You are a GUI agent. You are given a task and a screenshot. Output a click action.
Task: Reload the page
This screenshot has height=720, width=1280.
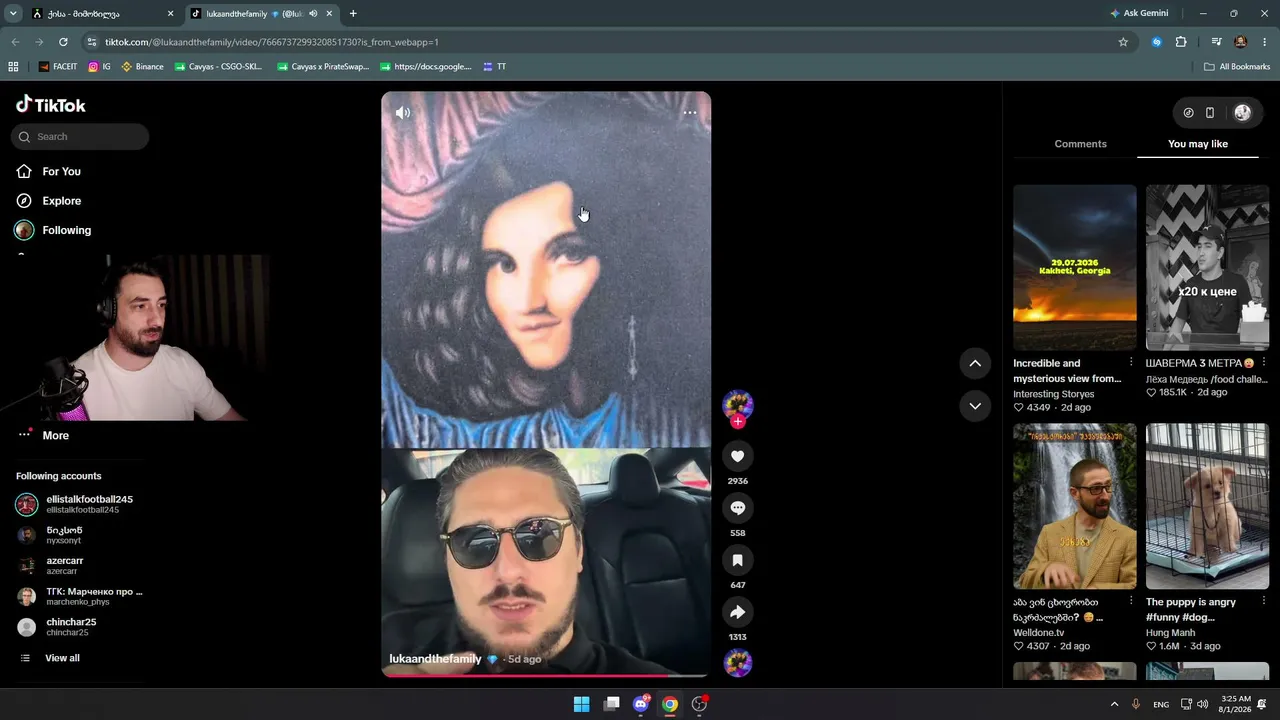click(63, 42)
